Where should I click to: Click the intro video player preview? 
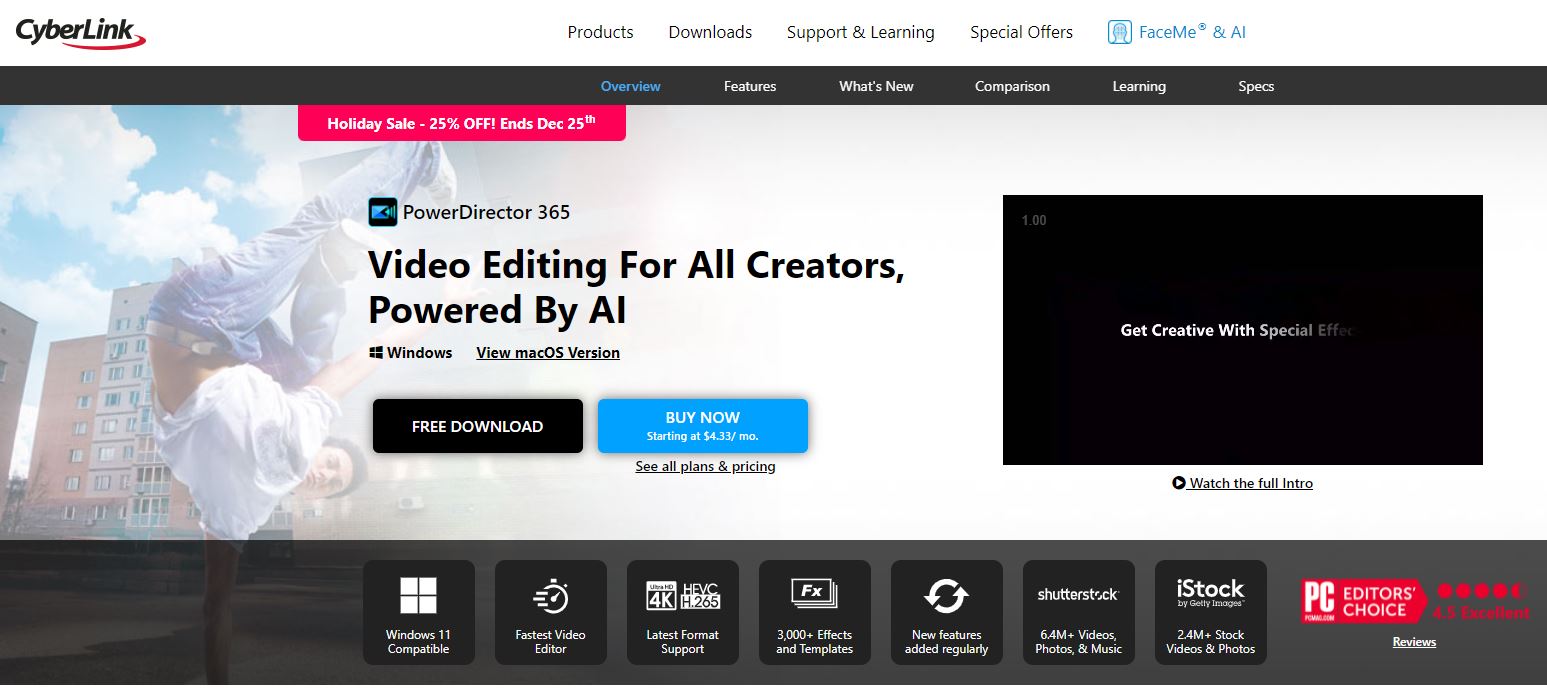1242,330
